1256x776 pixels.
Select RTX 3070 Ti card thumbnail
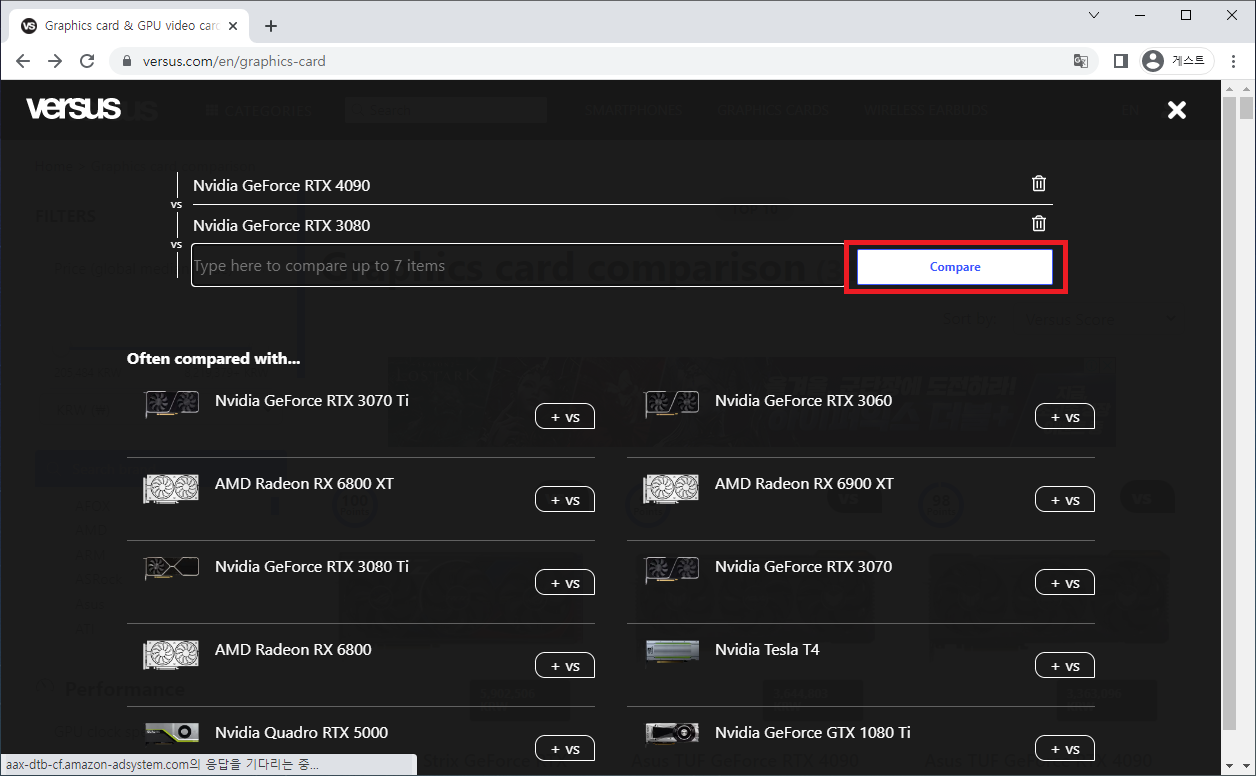coord(172,404)
